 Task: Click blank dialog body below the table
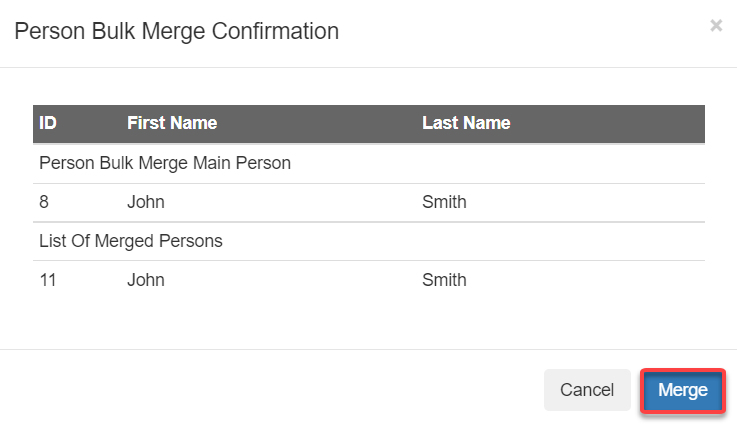368,322
